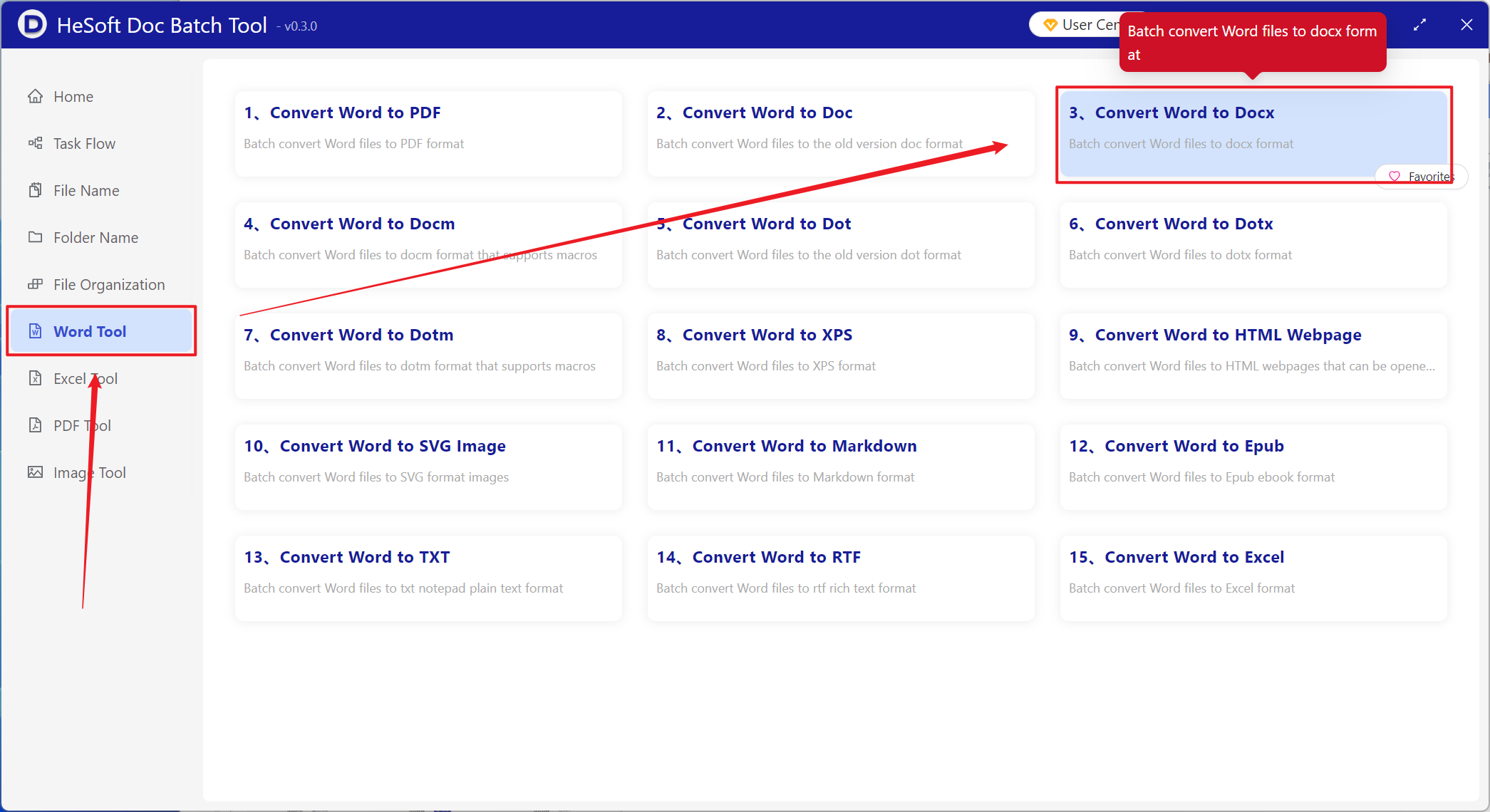Close the HeSoft application window

[1466, 25]
